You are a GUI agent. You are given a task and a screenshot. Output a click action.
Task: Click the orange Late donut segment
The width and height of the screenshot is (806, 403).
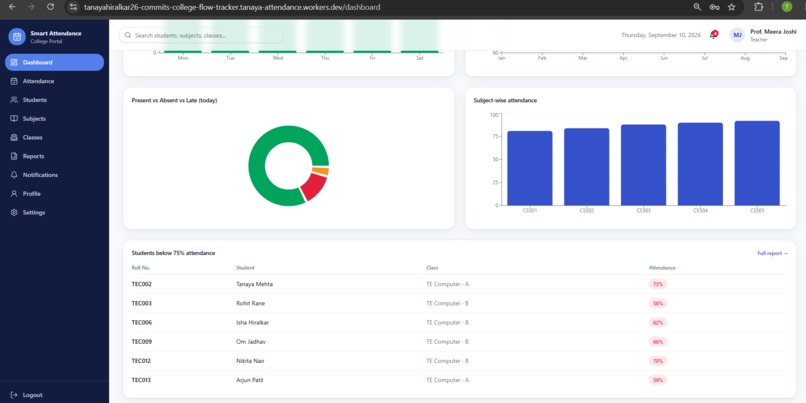(320, 171)
